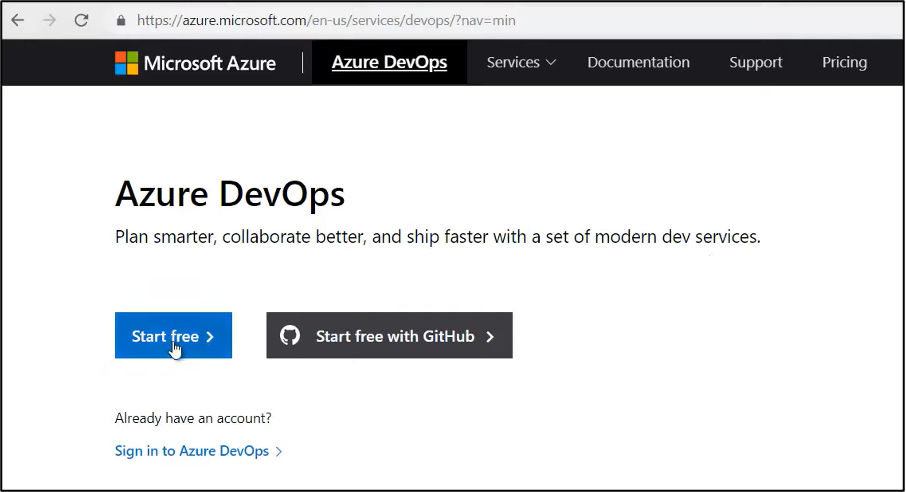Click chevron next to Sign in link

pyautogui.click(x=279, y=452)
